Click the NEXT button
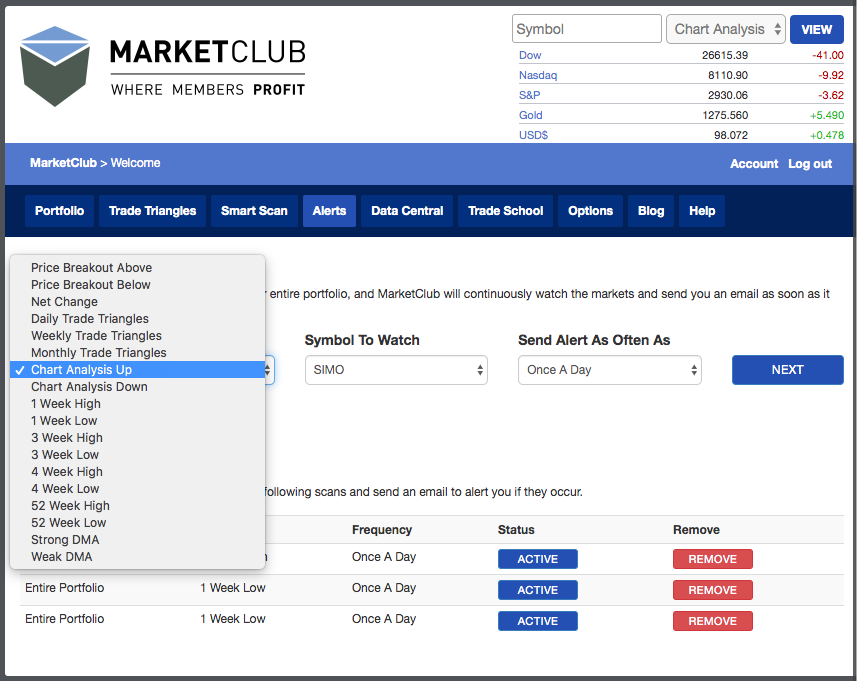The image size is (857, 681). pos(788,370)
